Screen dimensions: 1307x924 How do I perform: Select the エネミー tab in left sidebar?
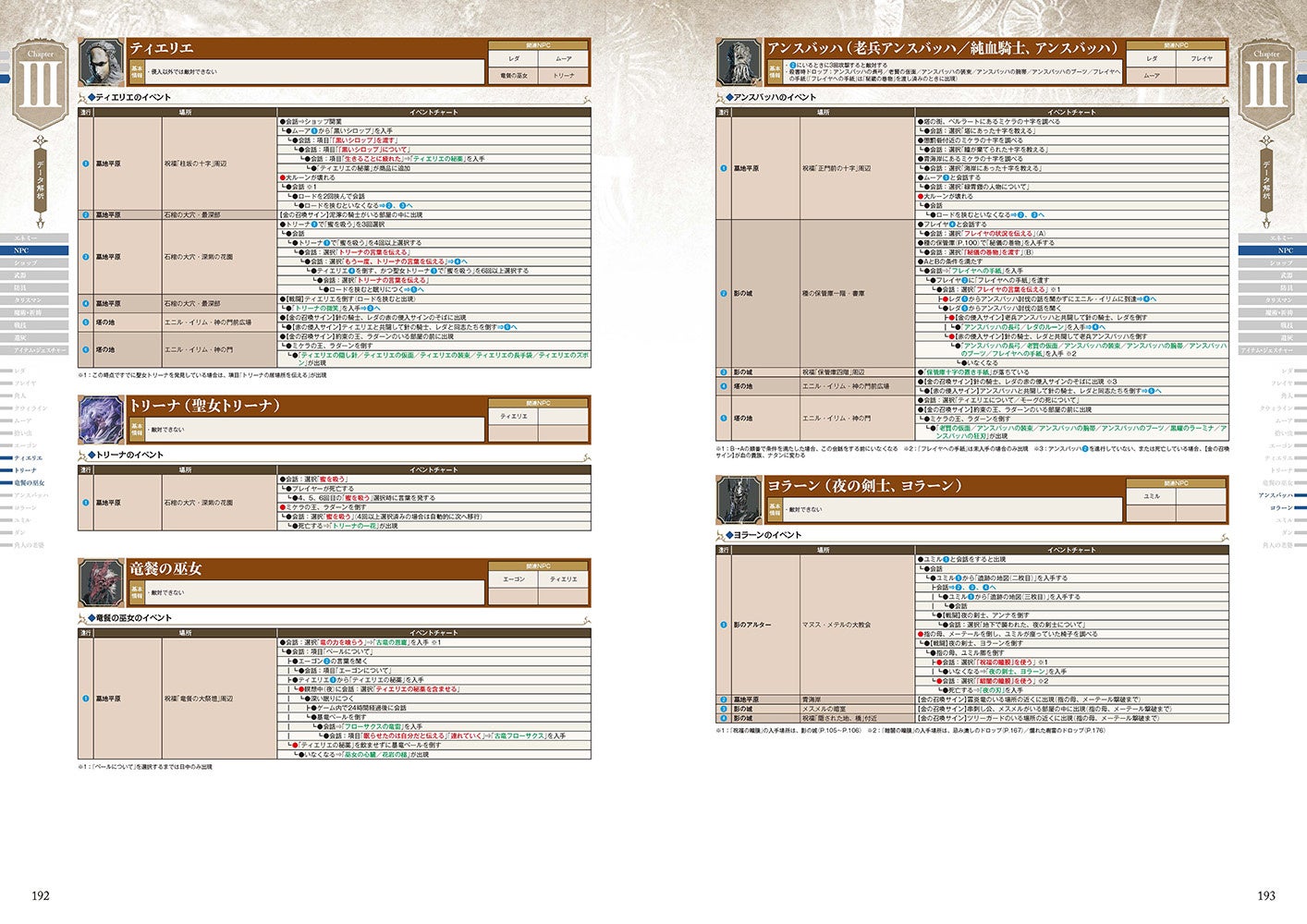pos(34,238)
